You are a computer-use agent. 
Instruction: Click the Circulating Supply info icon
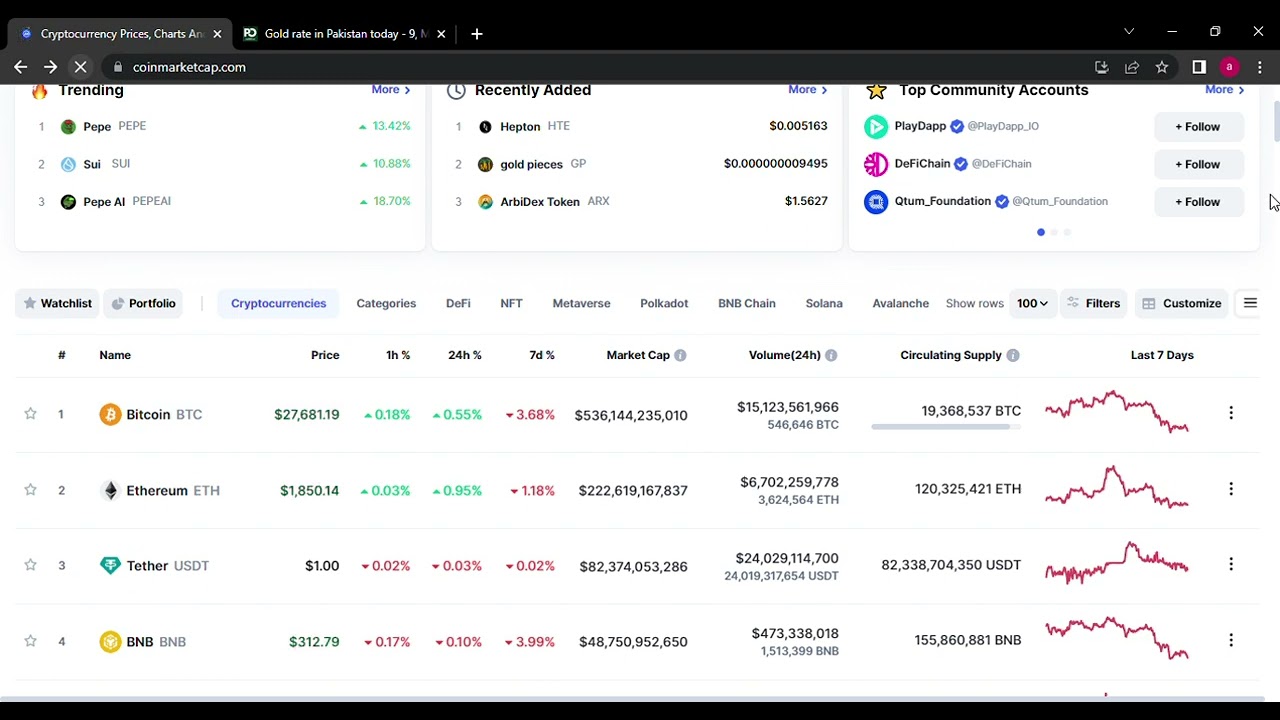pos(1013,355)
